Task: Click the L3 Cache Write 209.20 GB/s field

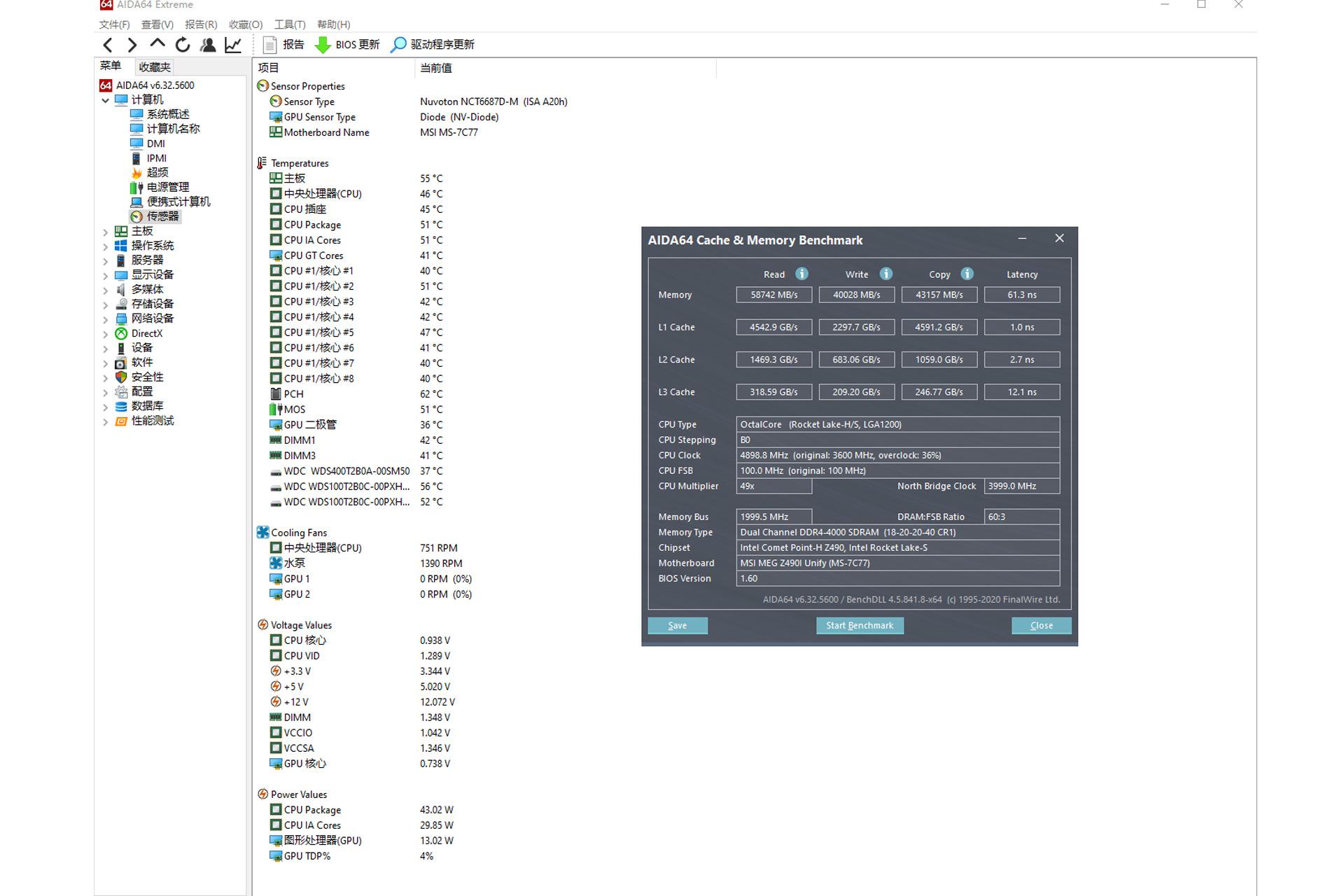Action: pos(857,392)
